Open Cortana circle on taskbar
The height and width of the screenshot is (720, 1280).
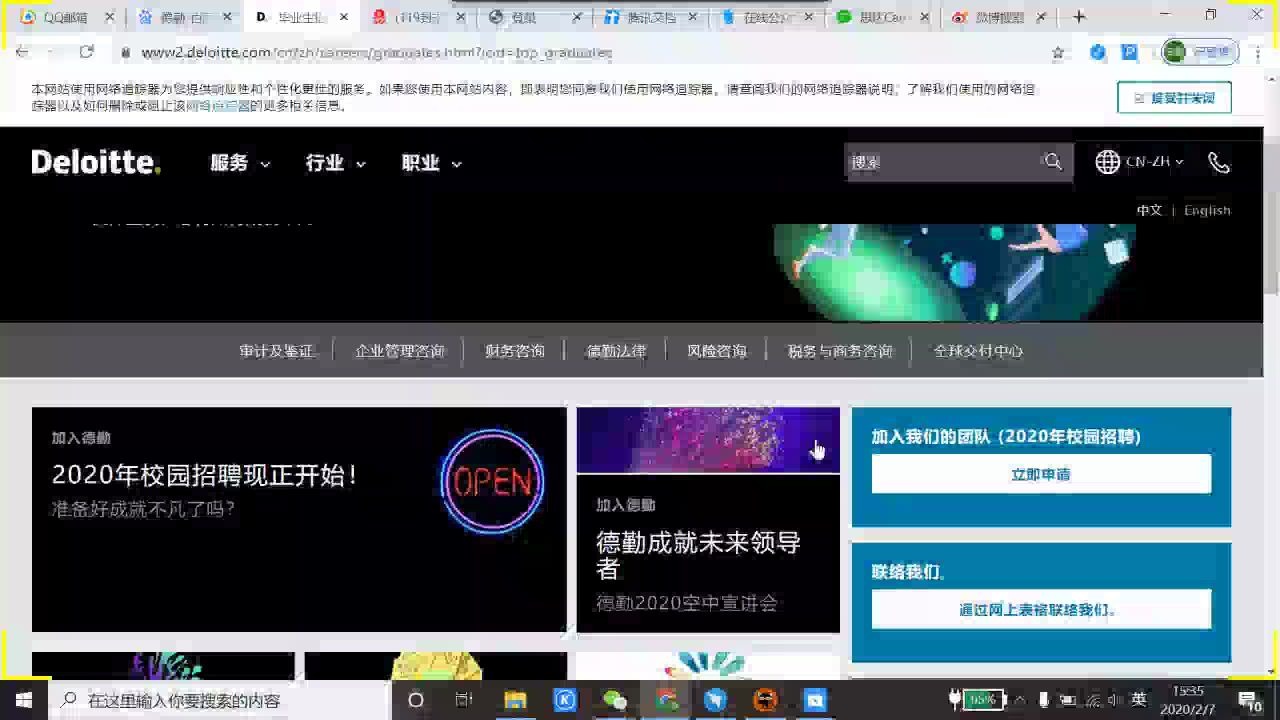[x=416, y=700]
